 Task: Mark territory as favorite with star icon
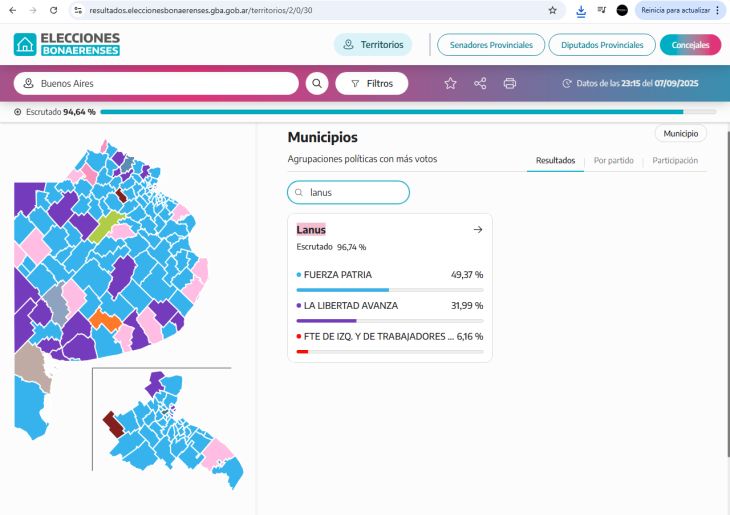coord(450,83)
